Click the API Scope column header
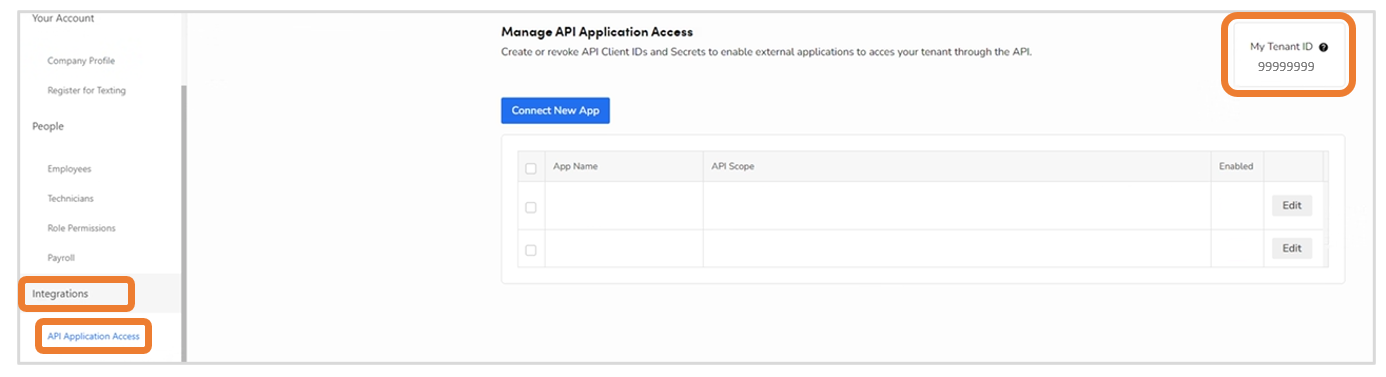This screenshot has width=1386, height=377. click(732, 166)
